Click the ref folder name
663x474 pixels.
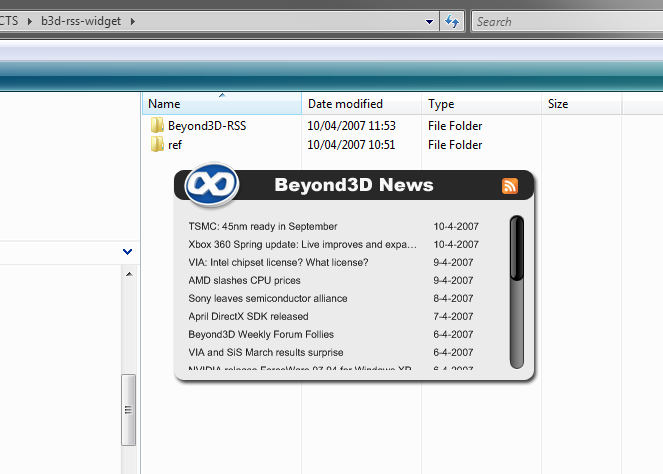(x=175, y=145)
